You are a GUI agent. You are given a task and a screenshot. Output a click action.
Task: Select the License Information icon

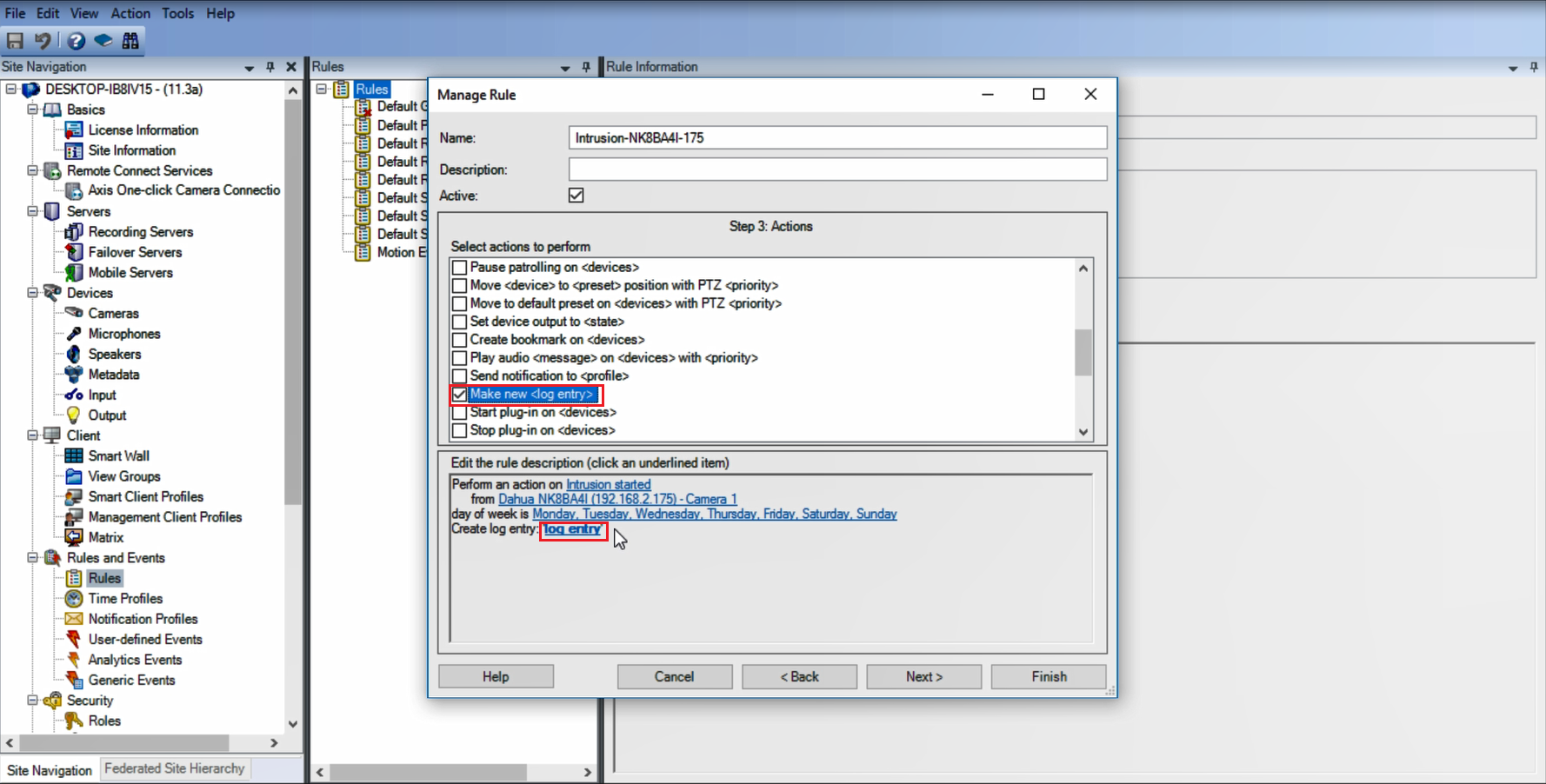(74, 130)
